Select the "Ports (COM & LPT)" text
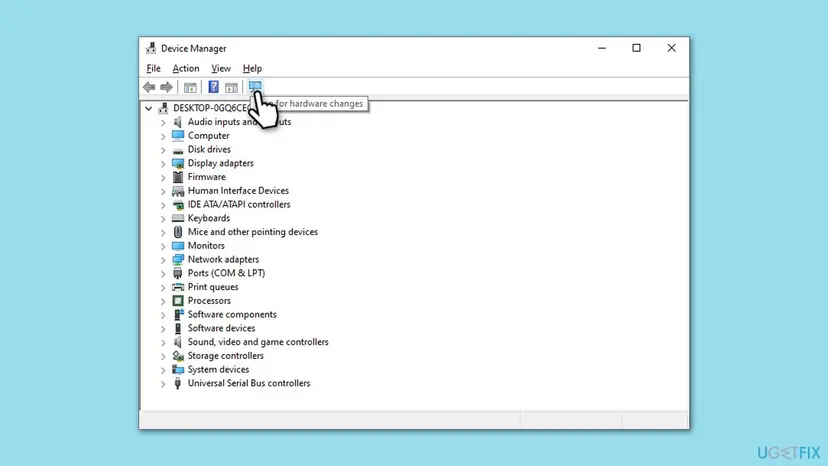This screenshot has width=828, height=466. click(226, 273)
